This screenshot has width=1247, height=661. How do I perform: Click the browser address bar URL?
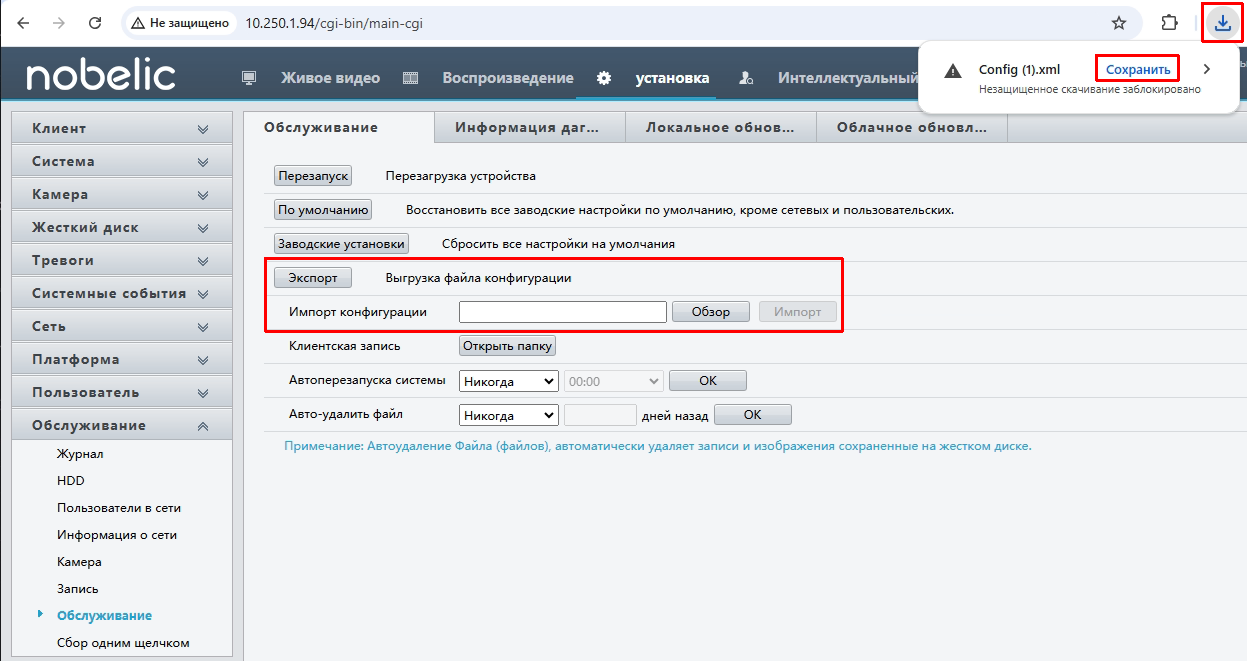click(334, 22)
